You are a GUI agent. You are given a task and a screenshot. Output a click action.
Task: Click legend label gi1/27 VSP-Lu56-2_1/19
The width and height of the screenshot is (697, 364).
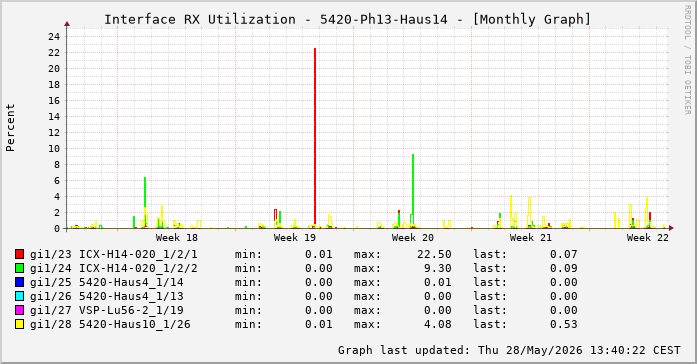(107, 310)
